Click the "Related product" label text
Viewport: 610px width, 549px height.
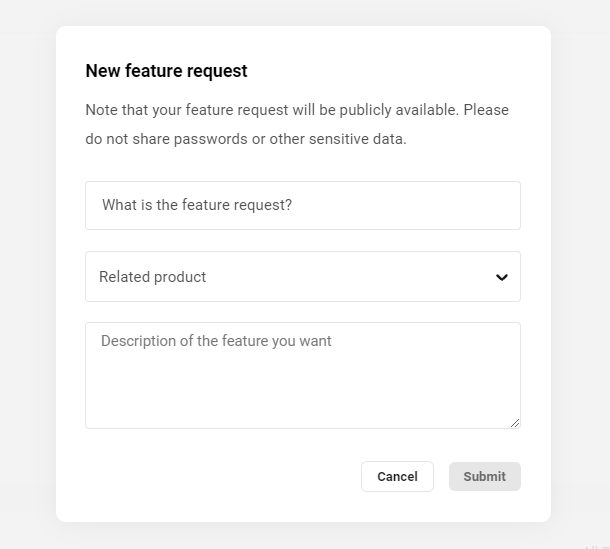coord(153,277)
